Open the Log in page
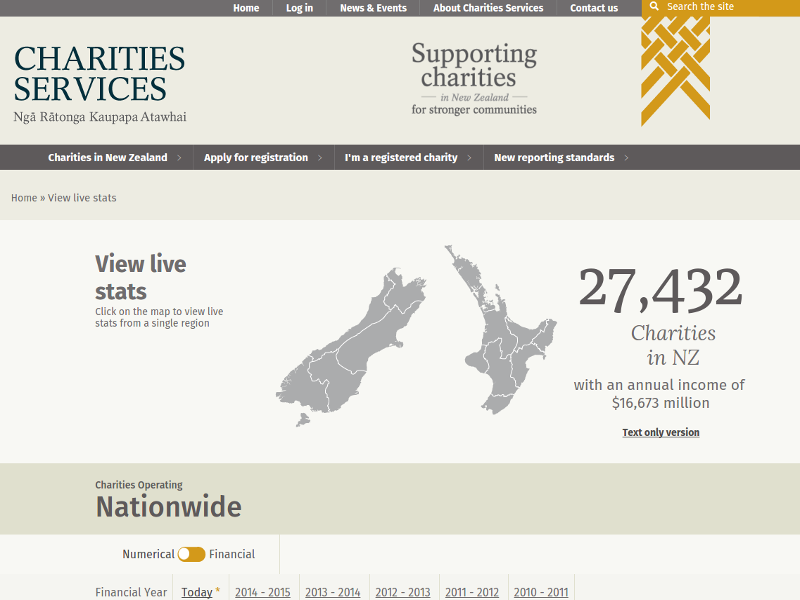800x600 pixels. pos(299,8)
